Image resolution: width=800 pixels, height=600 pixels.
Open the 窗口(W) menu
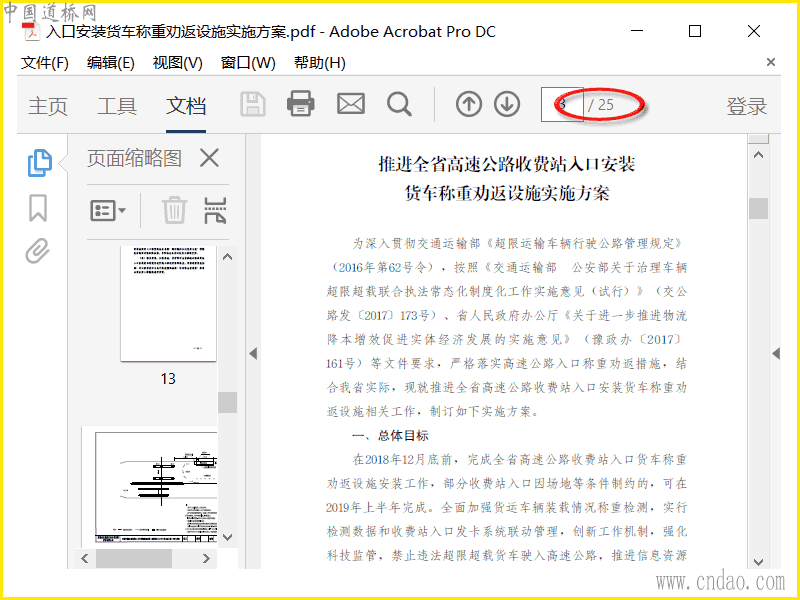pyautogui.click(x=248, y=63)
